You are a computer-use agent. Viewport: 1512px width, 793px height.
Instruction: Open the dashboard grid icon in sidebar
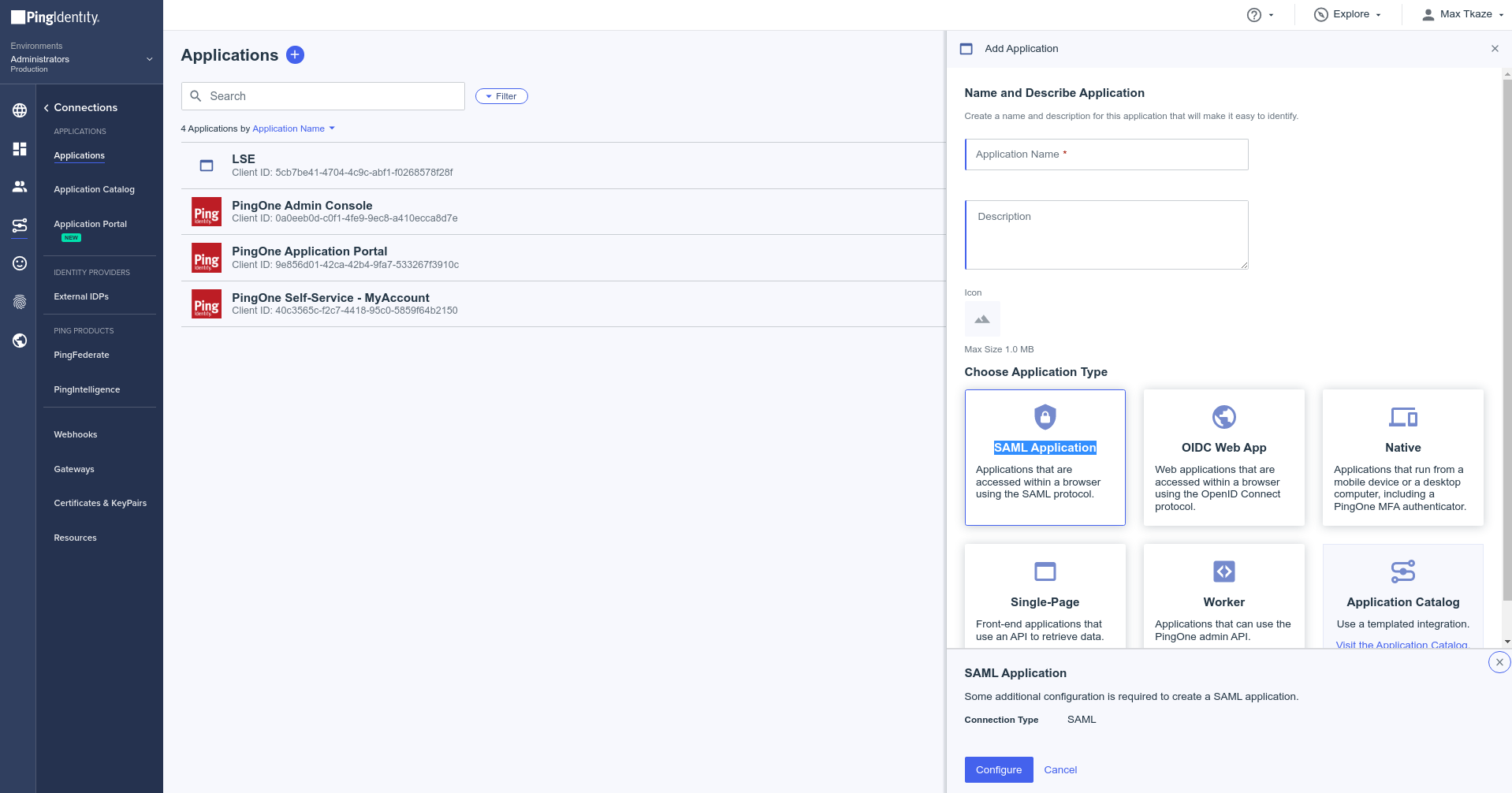pos(20,149)
